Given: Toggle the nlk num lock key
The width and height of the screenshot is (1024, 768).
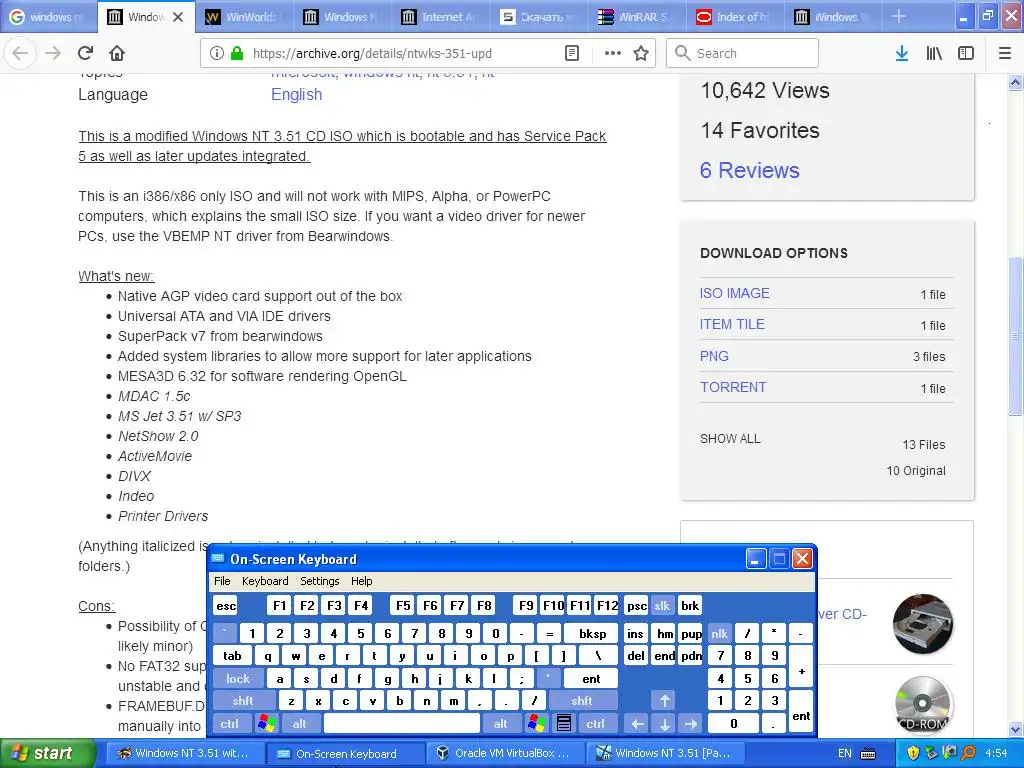Looking at the screenshot, I should (x=720, y=633).
